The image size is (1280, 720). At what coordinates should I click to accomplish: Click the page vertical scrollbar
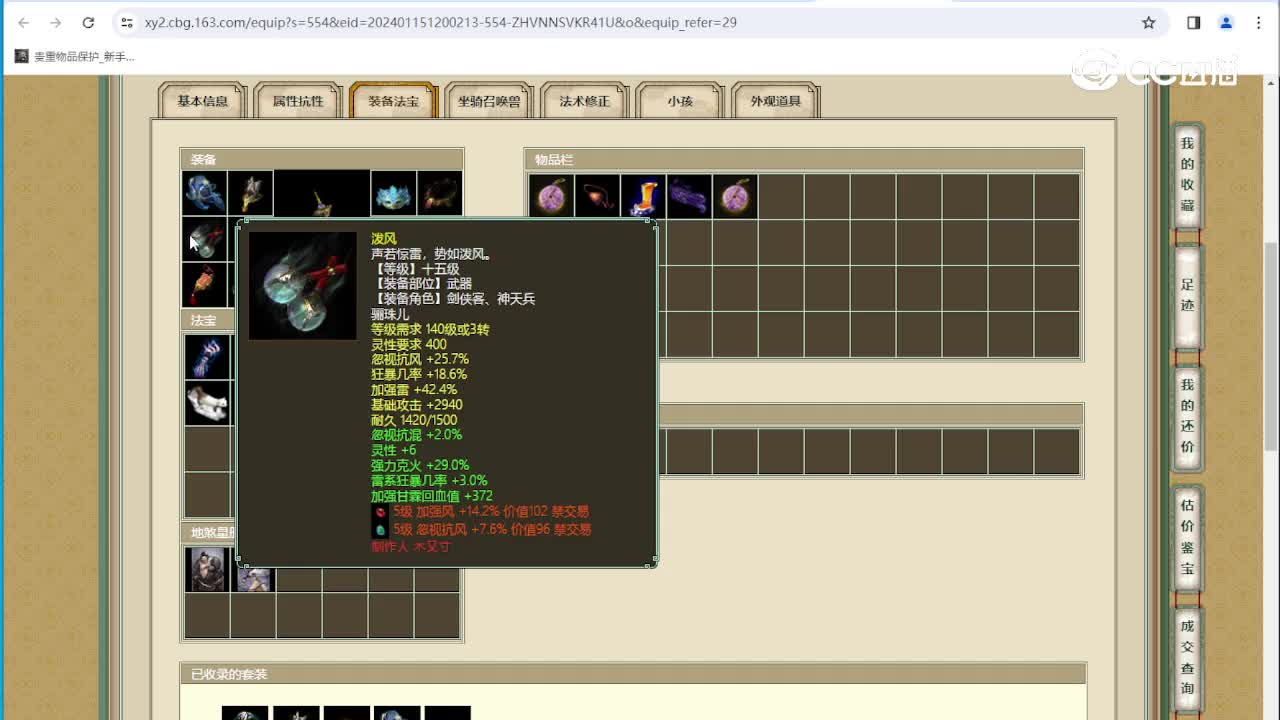pos(1271,345)
